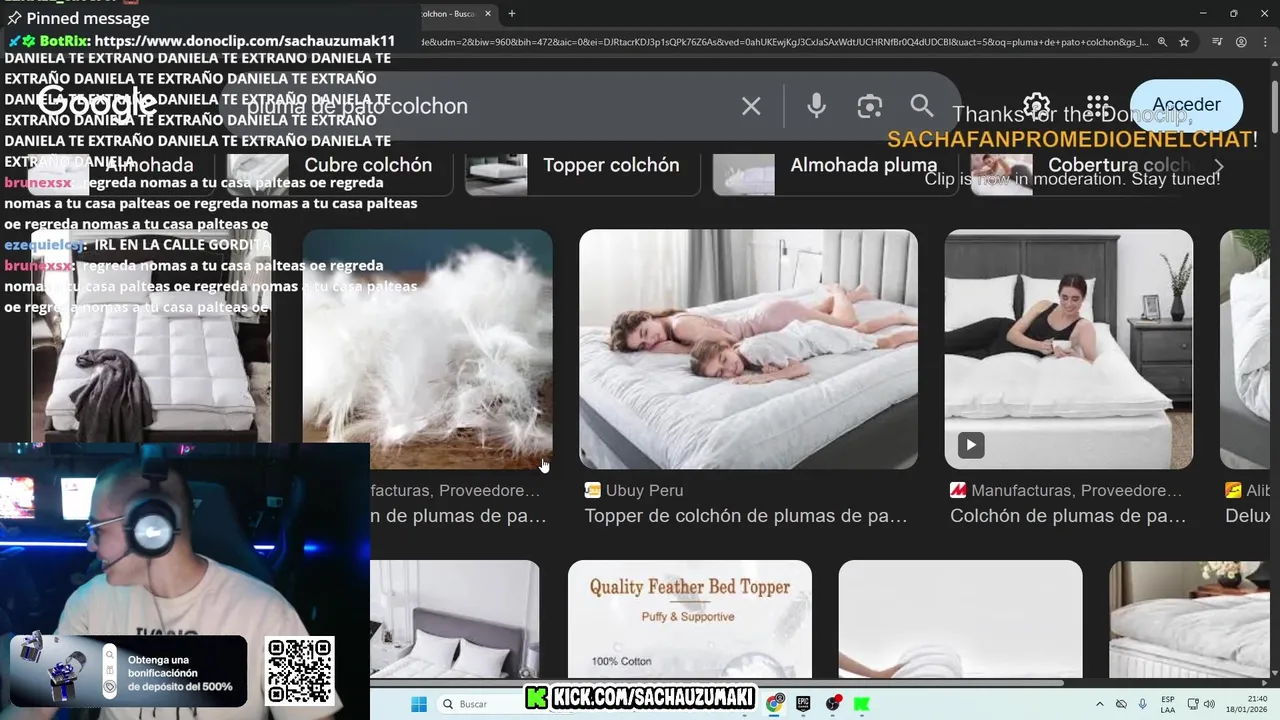Screen dimensions: 1280x720
Task: Click the cloud sync tray icon
Action: pyautogui.click(x=1121, y=704)
